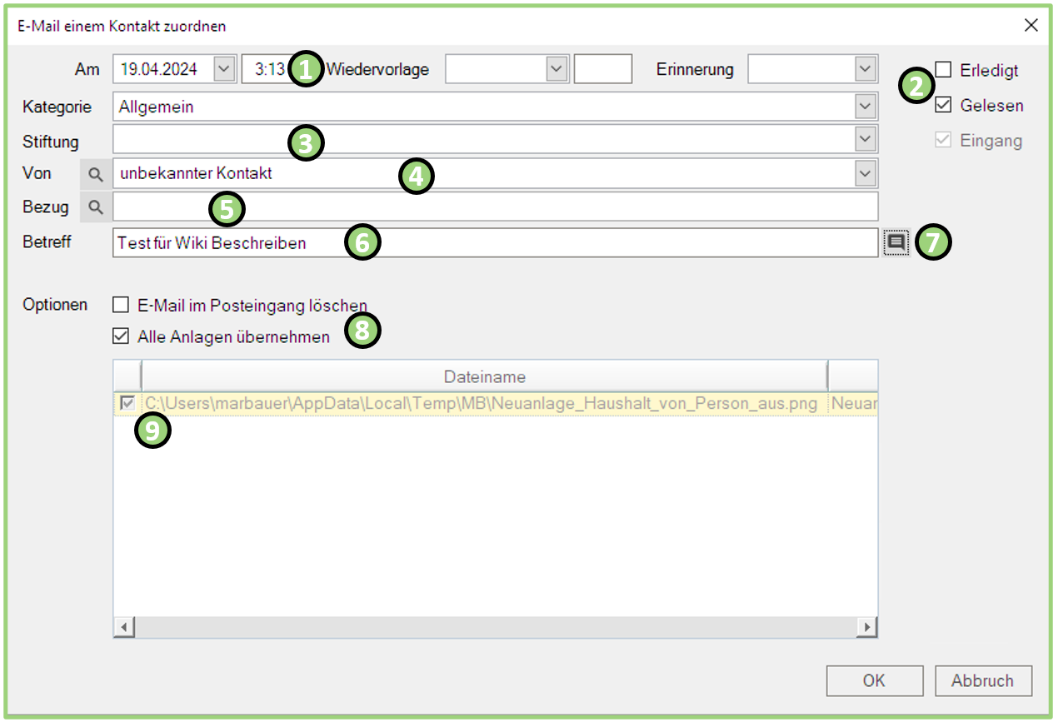1058x722 pixels.
Task: Toggle the Erledigt checkbox
Action: pos(943,70)
